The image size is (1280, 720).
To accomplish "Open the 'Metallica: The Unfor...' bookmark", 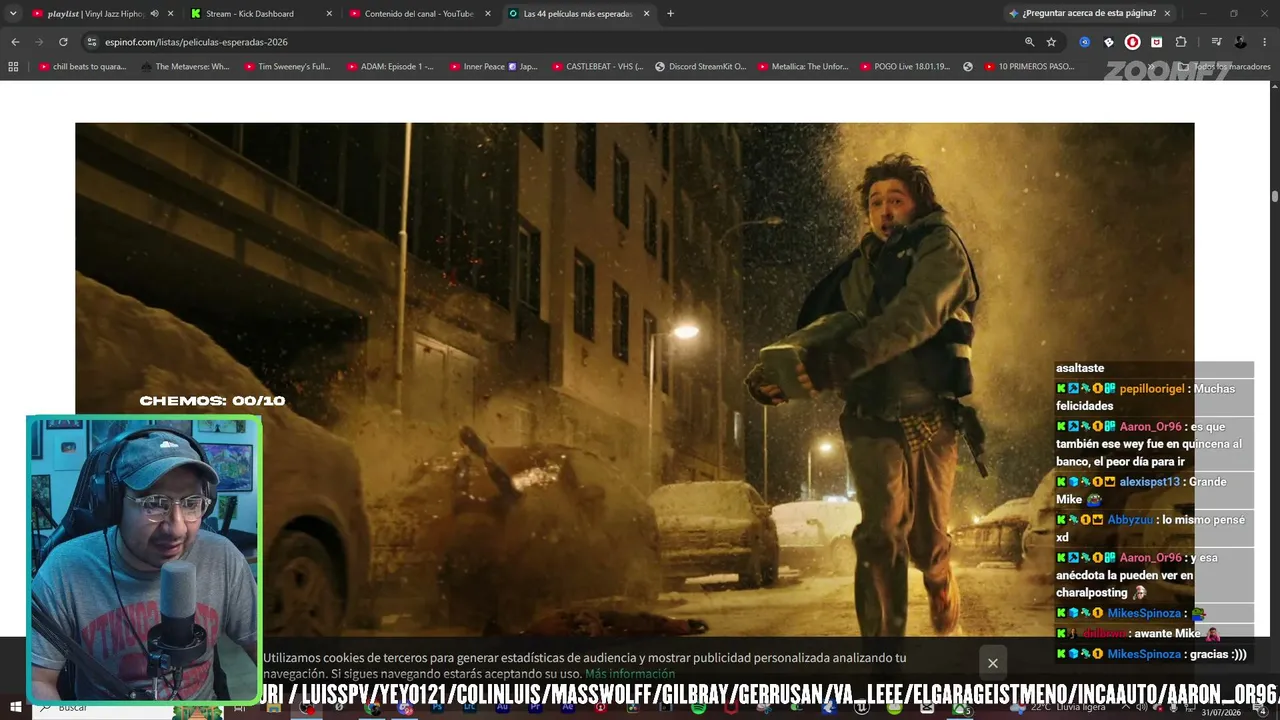I will pos(803,67).
